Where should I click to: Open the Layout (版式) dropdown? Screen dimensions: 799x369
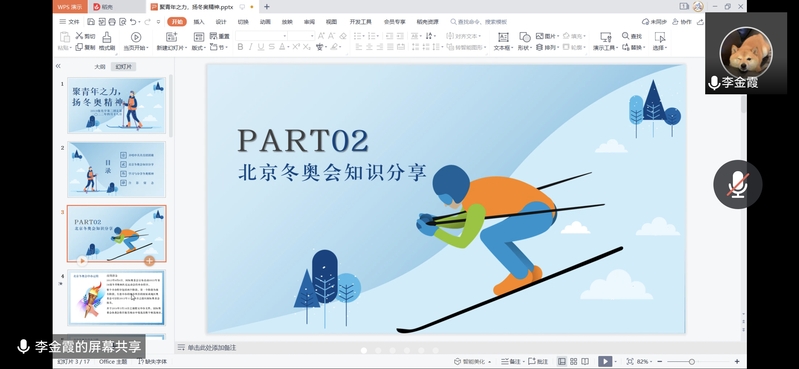199,48
